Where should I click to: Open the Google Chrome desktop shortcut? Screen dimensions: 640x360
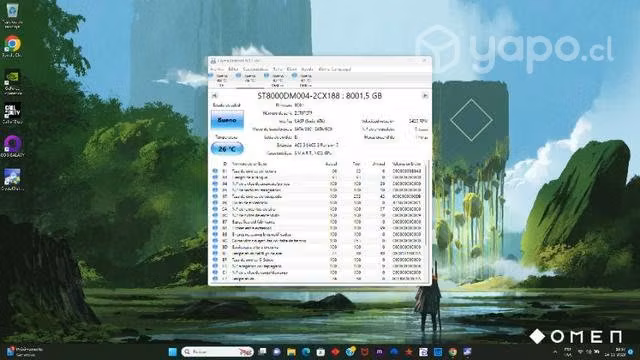coord(12,46)
